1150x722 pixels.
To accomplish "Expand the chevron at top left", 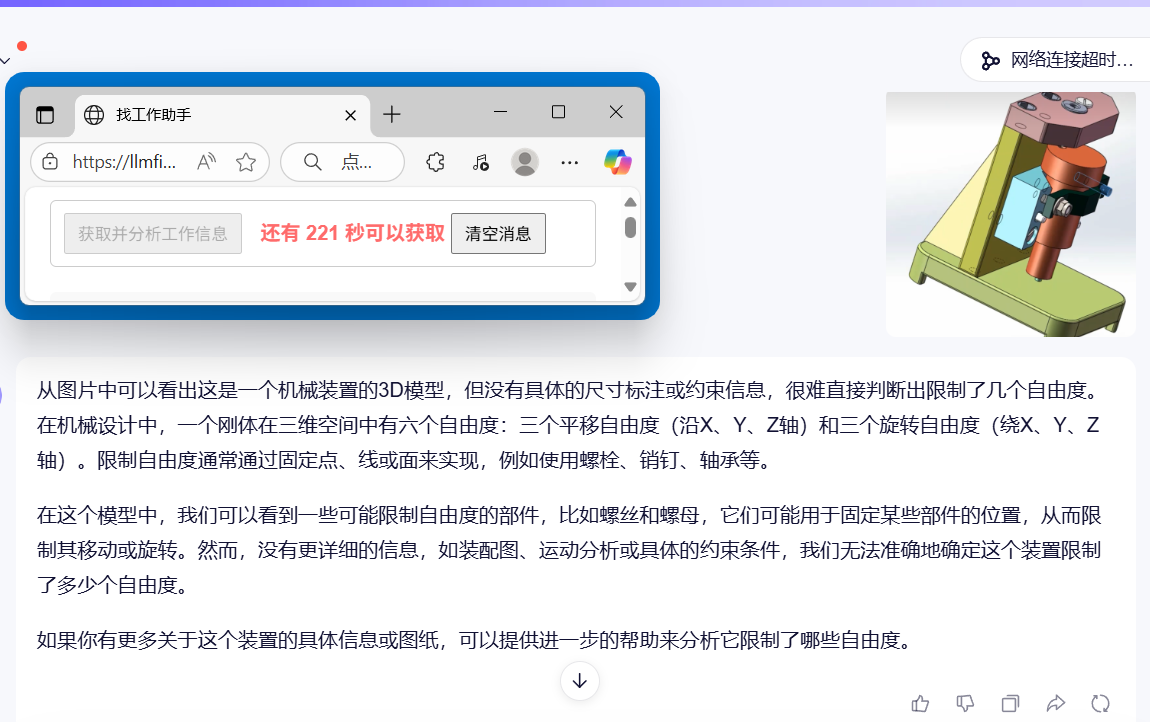I will tap(5, 61).
